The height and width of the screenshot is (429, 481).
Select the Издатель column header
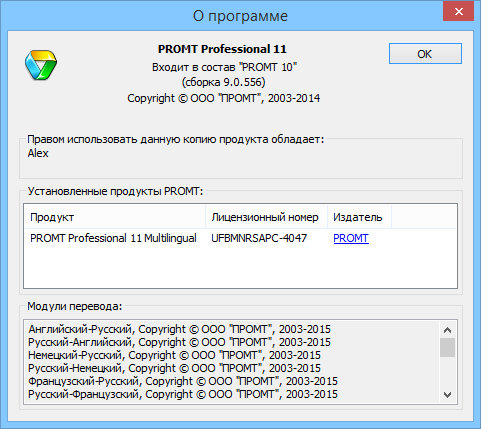pos(359,217)
